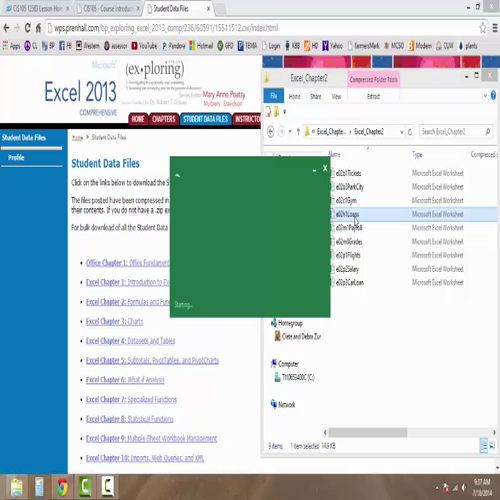500x500 pixels.
Task: Open Explorer help question mark icon
Action: point(493,96)
